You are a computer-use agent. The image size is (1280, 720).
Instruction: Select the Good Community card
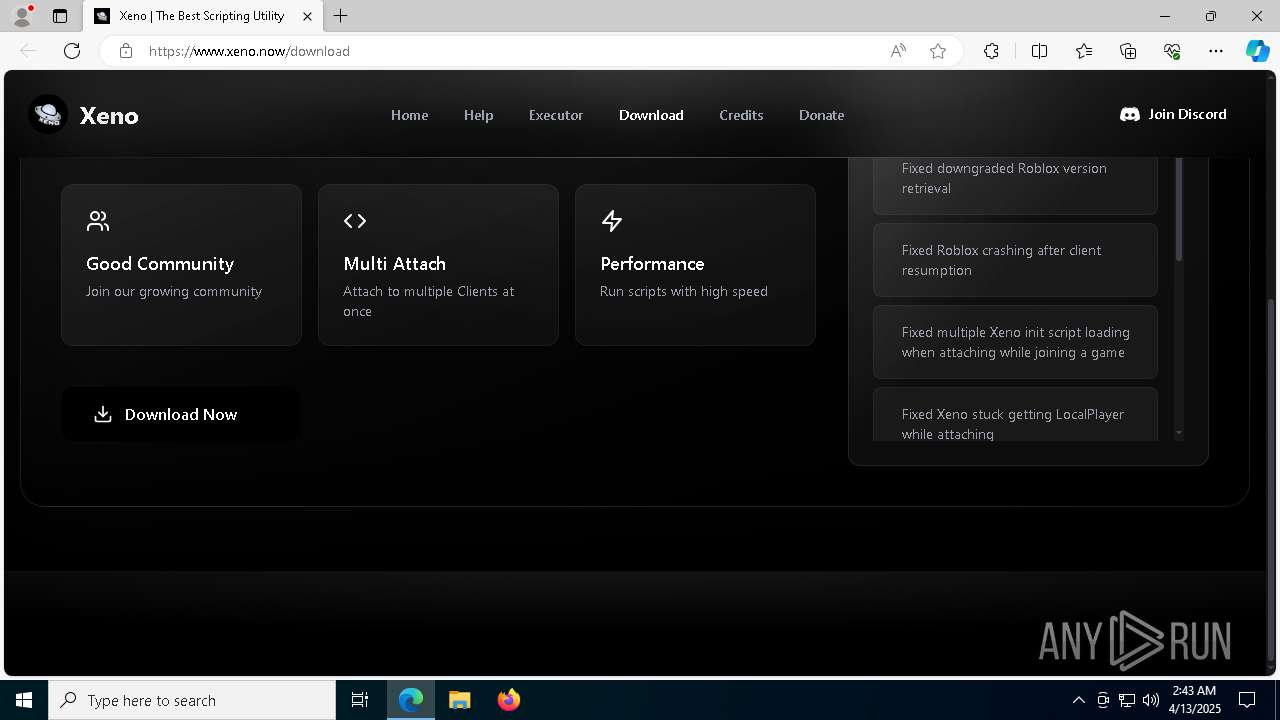[181, 265]
